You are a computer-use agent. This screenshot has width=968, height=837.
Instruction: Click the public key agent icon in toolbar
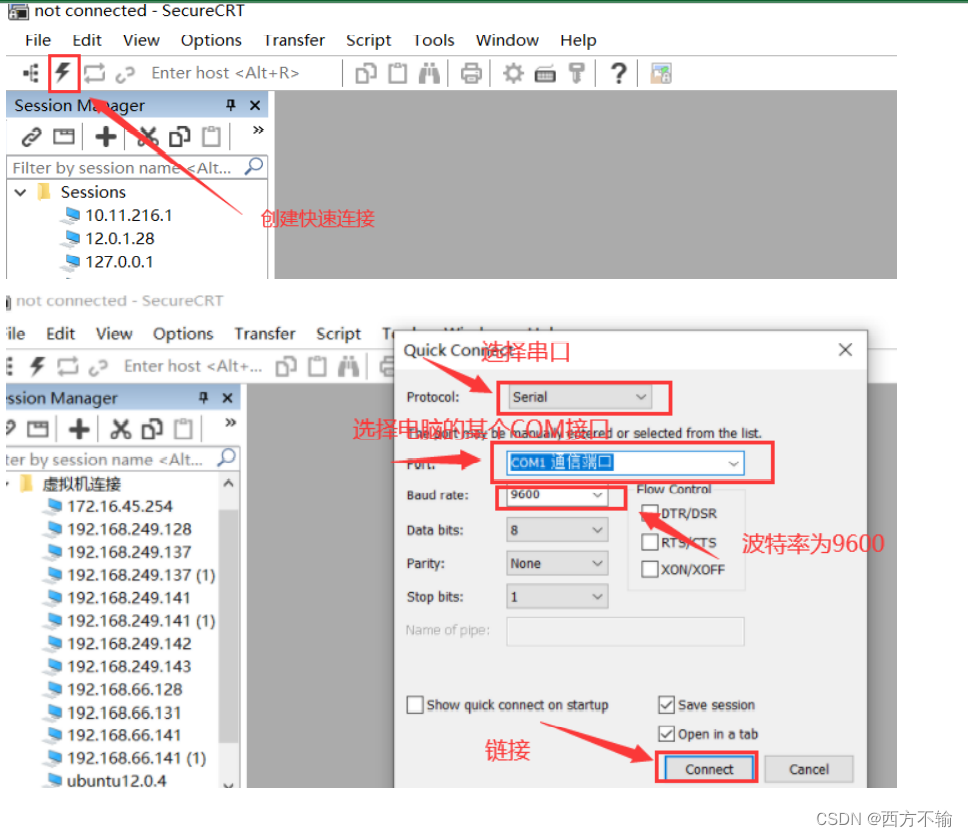tap(577, 73)
